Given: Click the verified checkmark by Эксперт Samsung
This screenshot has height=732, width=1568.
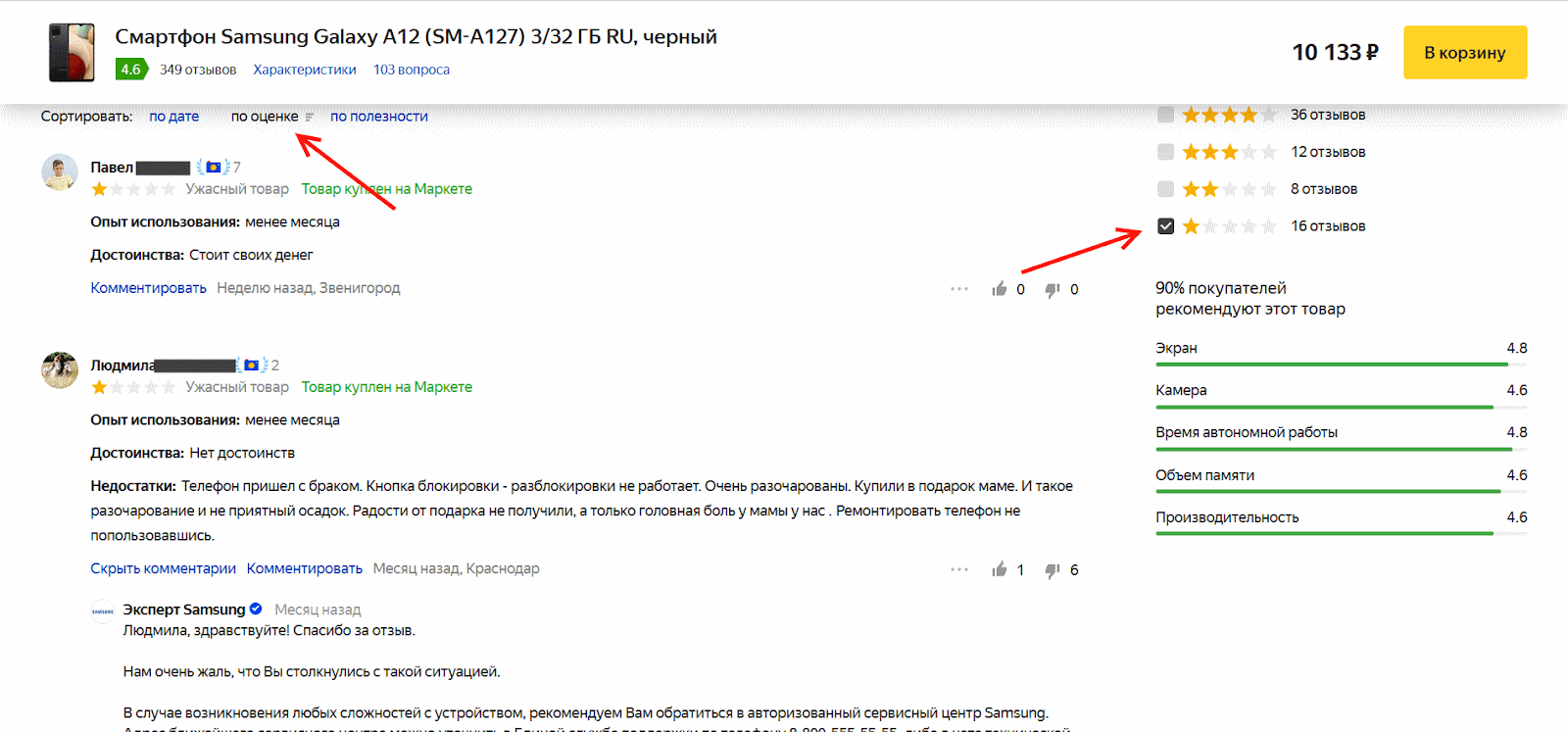Looking at the screenshot, I should 256,609.
